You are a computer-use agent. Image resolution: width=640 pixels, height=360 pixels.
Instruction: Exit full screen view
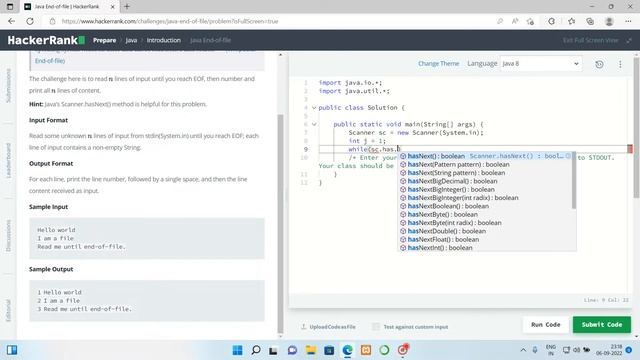click(597, 40)
